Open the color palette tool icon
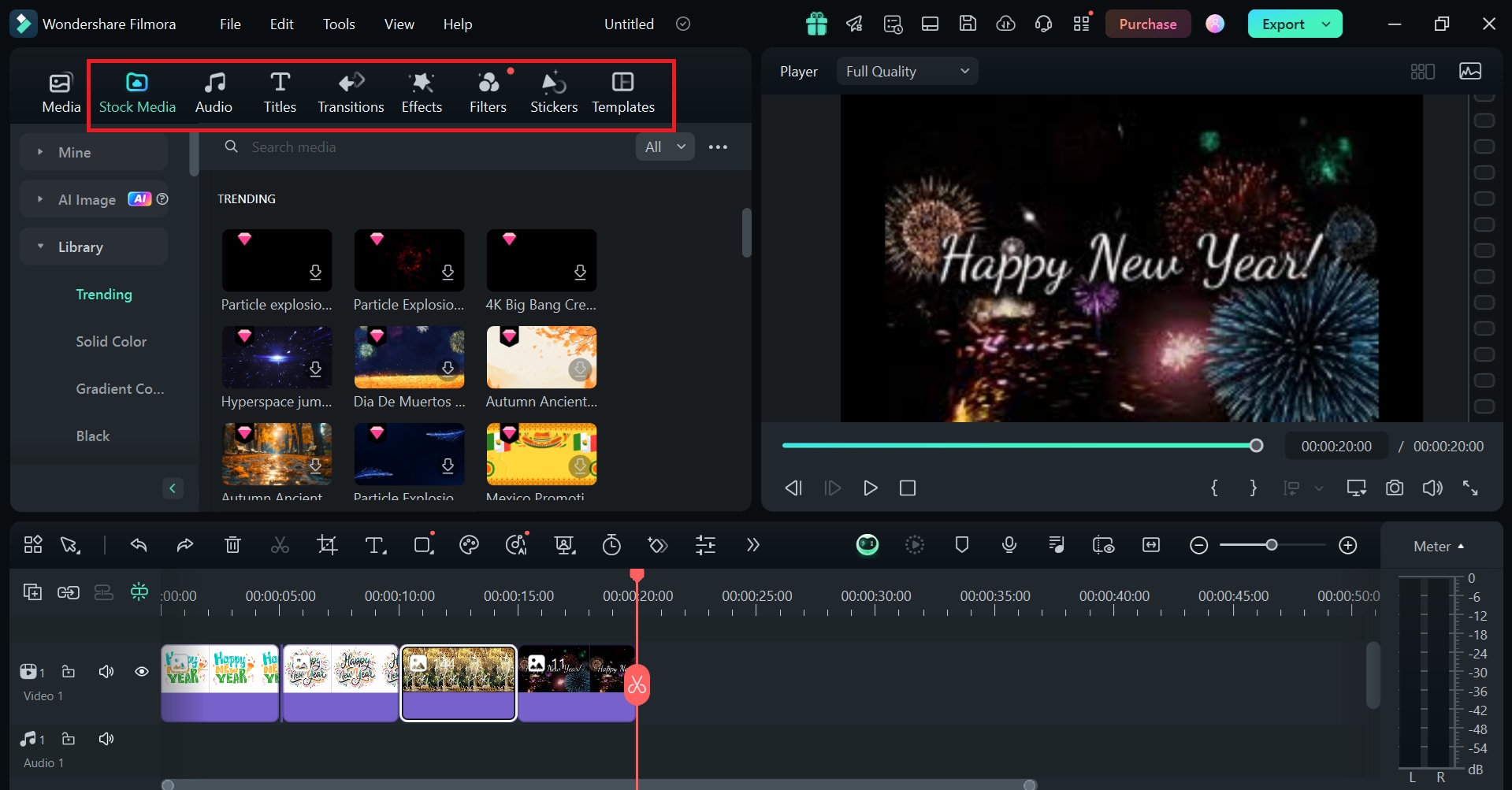Screen dimensions: 1512x790 pos(469,545)
